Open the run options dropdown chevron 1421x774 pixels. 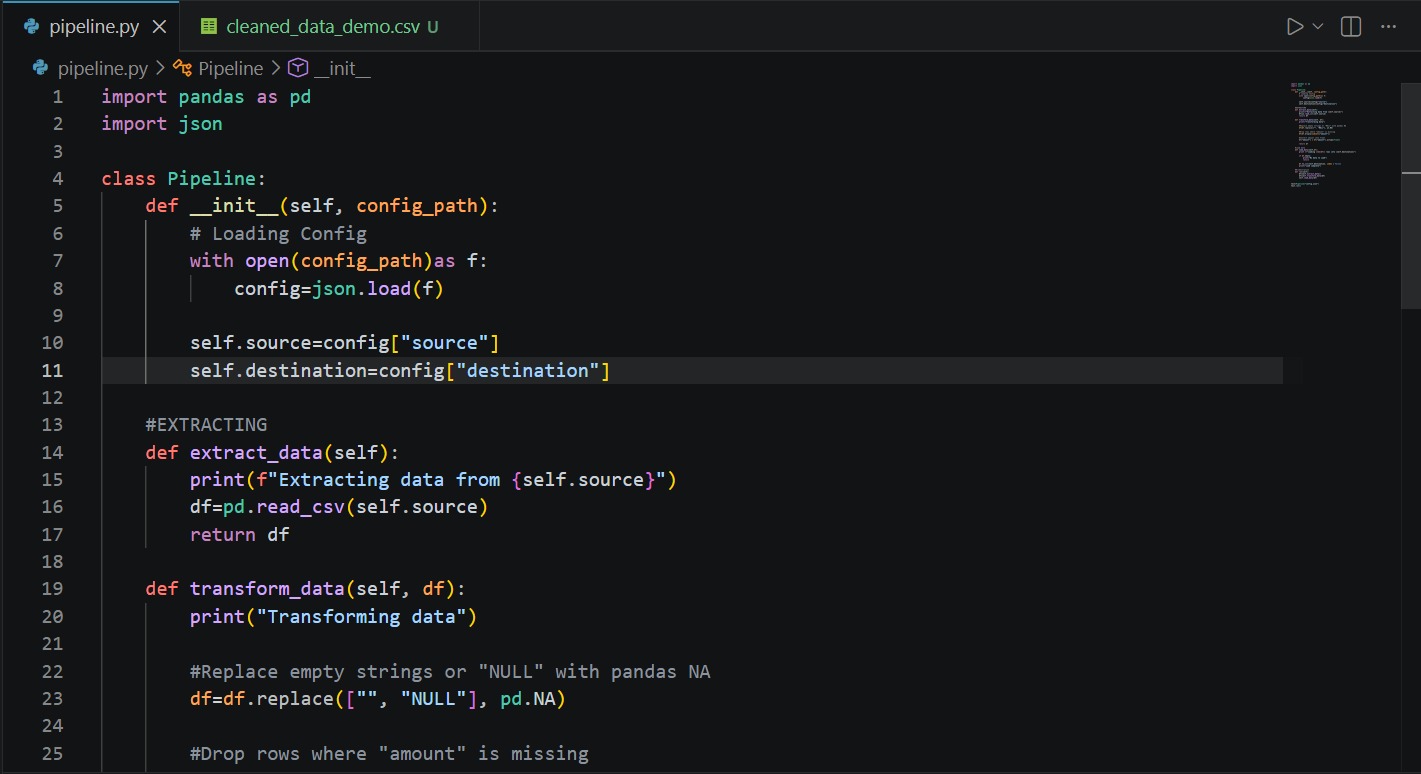point(1318,27)
